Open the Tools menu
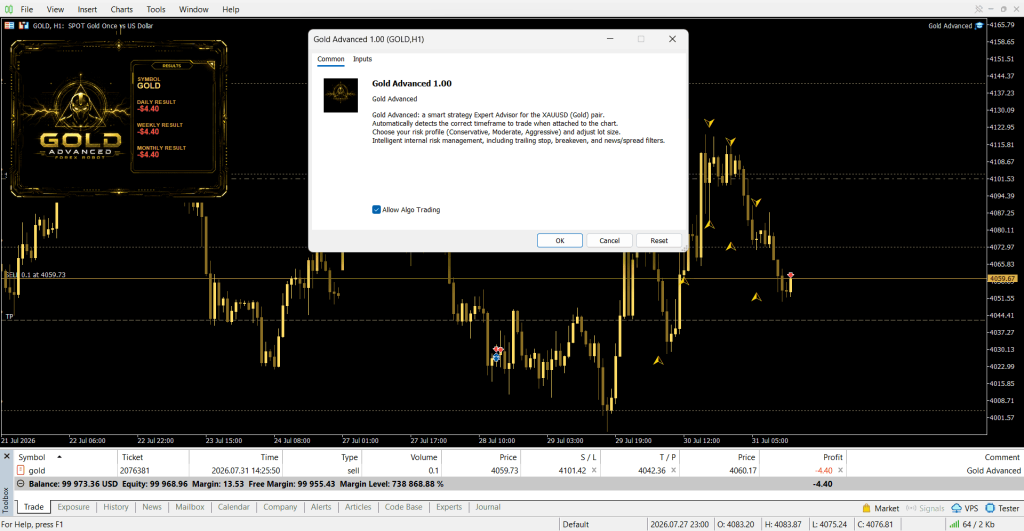This screenshot has height=531, width=1024. (155, 9)
